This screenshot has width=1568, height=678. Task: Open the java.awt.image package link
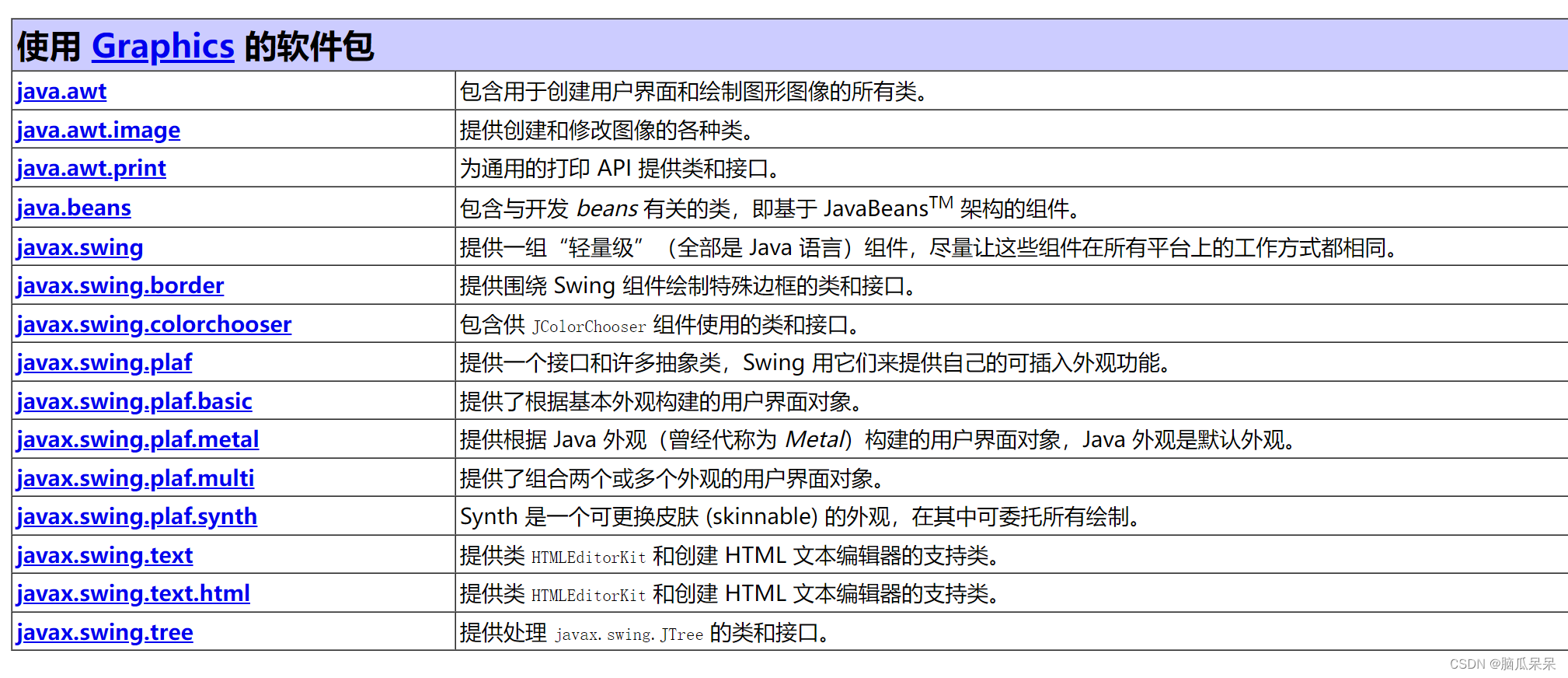99,130
